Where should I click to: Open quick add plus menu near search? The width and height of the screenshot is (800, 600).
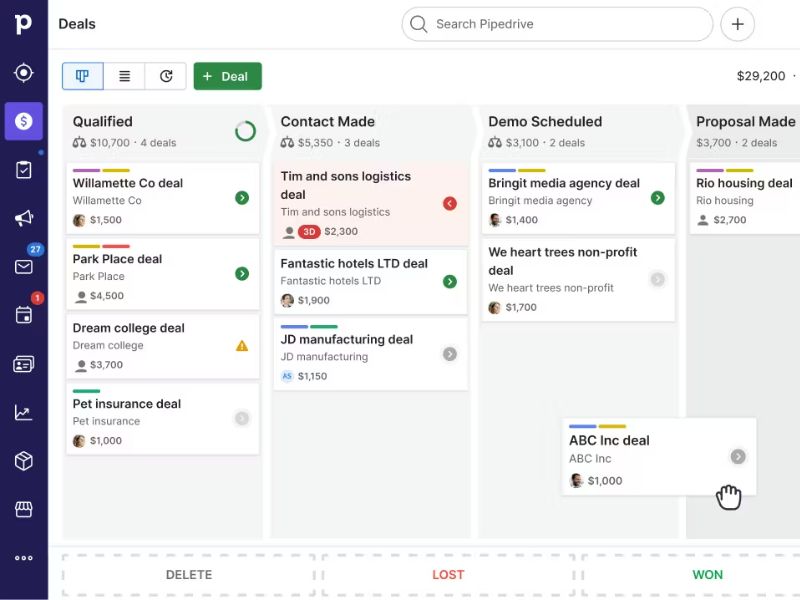737,24
